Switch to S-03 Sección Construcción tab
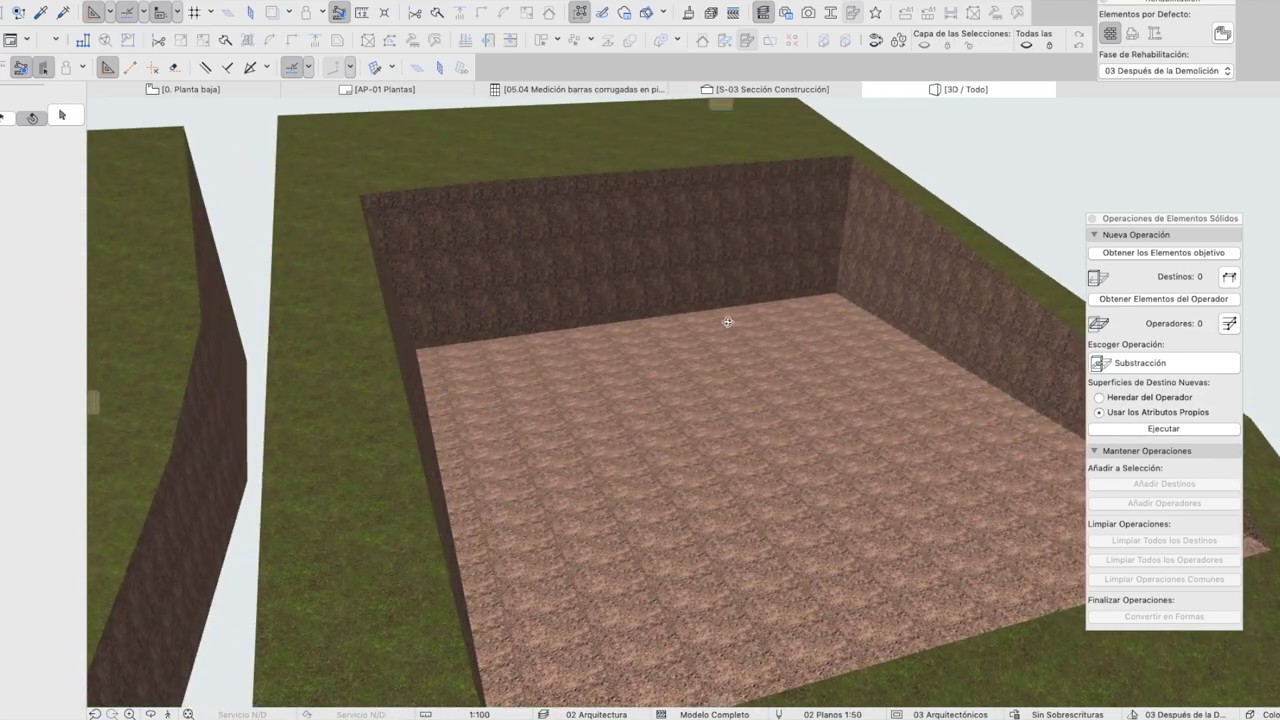 click(x=765, y=89)
